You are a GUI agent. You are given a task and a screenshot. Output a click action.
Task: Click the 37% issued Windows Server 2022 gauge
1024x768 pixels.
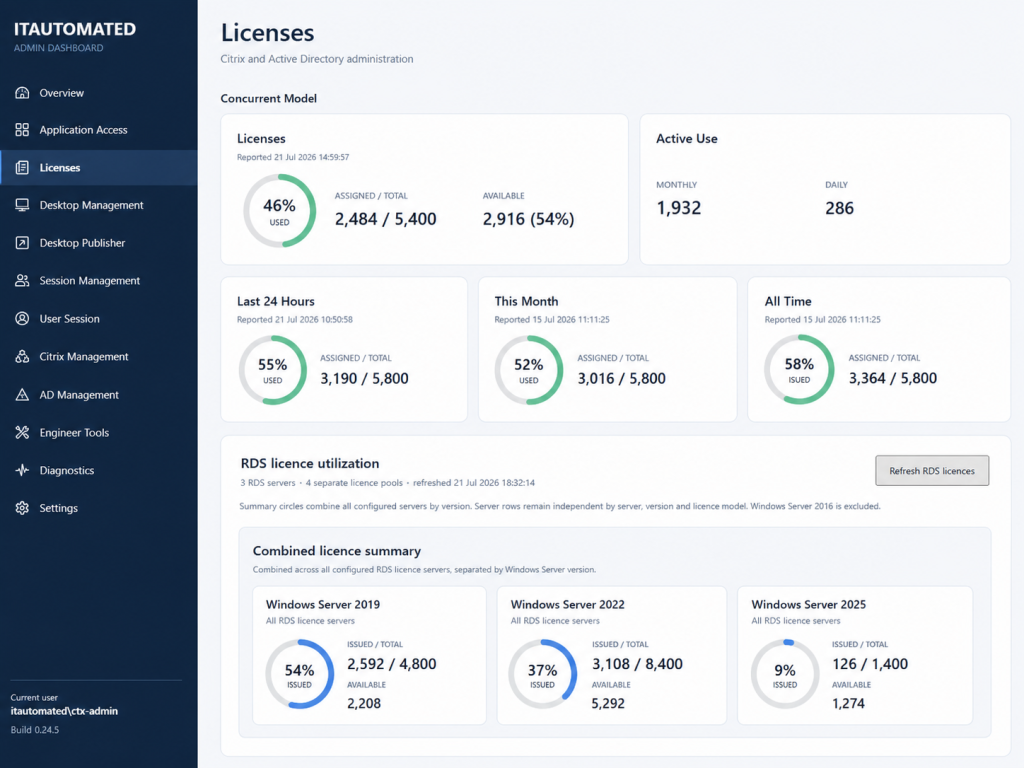(543, 675)
